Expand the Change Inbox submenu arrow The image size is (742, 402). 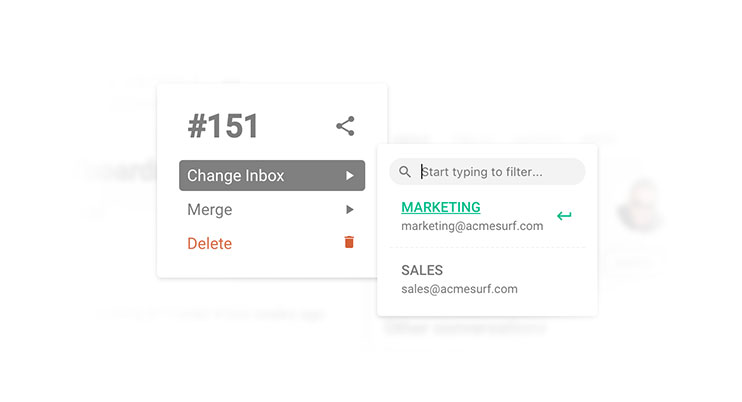(350, 175)
